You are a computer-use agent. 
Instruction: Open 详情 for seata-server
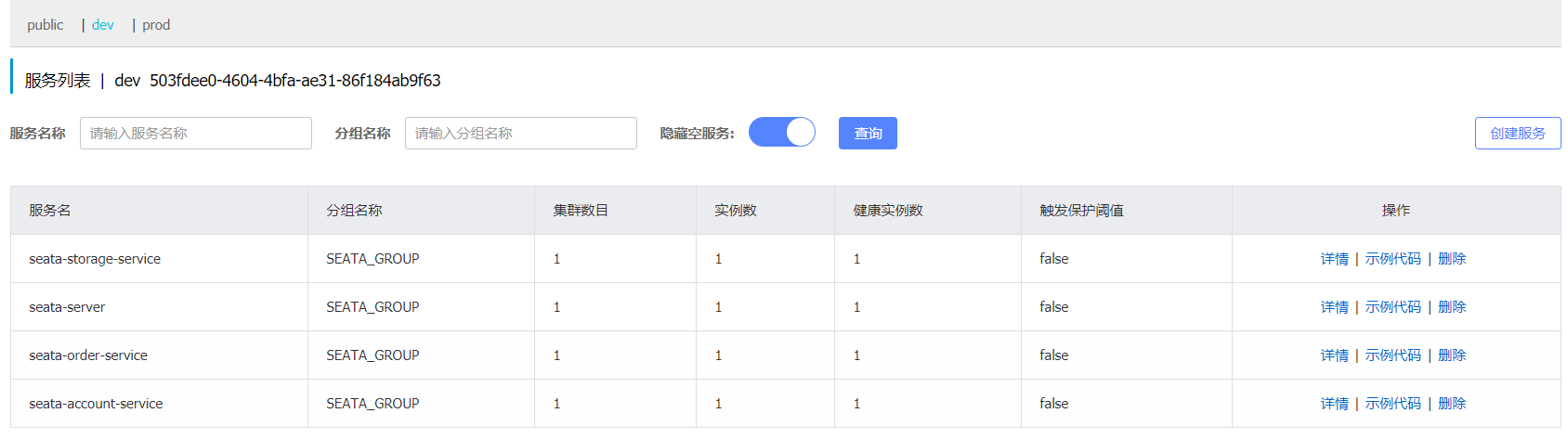[1335, 307]
